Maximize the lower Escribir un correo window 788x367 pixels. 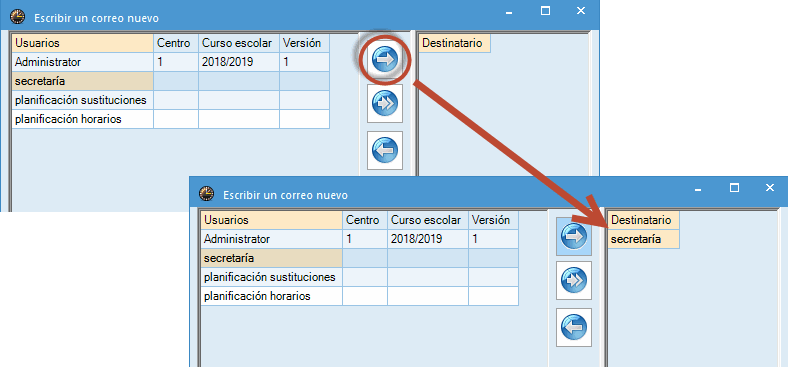734,188
